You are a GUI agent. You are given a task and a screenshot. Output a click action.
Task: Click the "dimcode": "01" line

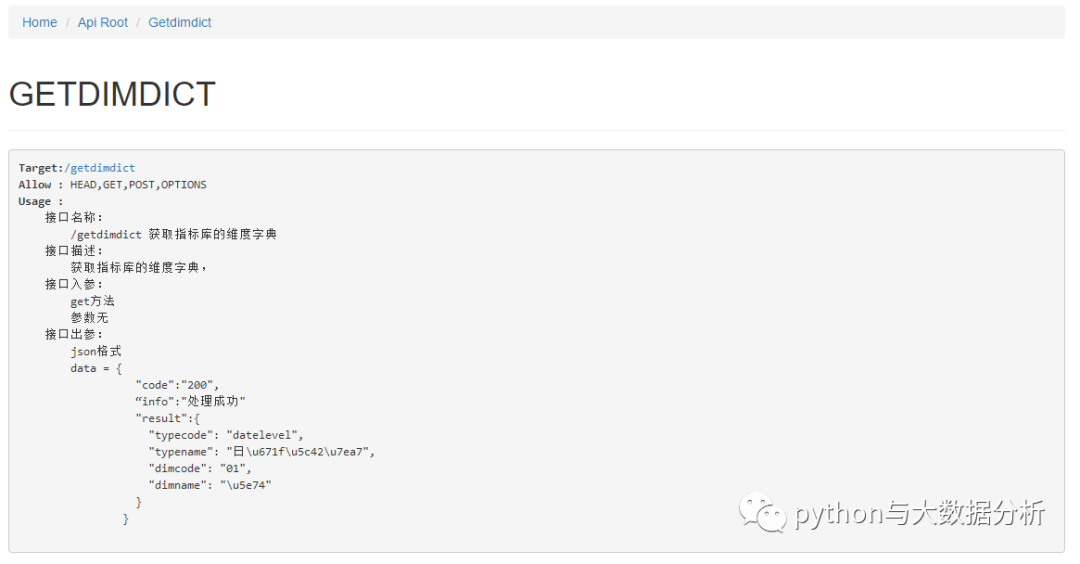[200, 468]
